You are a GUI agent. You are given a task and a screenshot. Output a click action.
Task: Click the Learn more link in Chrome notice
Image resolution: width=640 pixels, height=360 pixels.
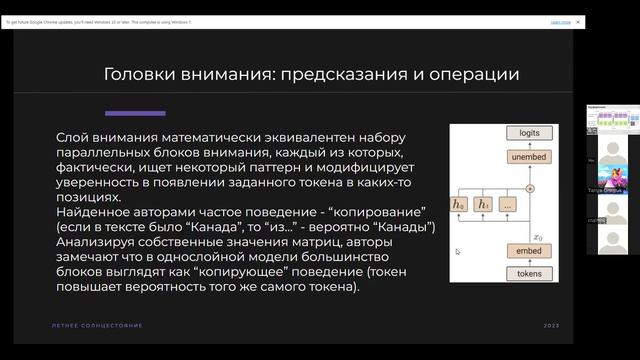(x=560, y=22)
